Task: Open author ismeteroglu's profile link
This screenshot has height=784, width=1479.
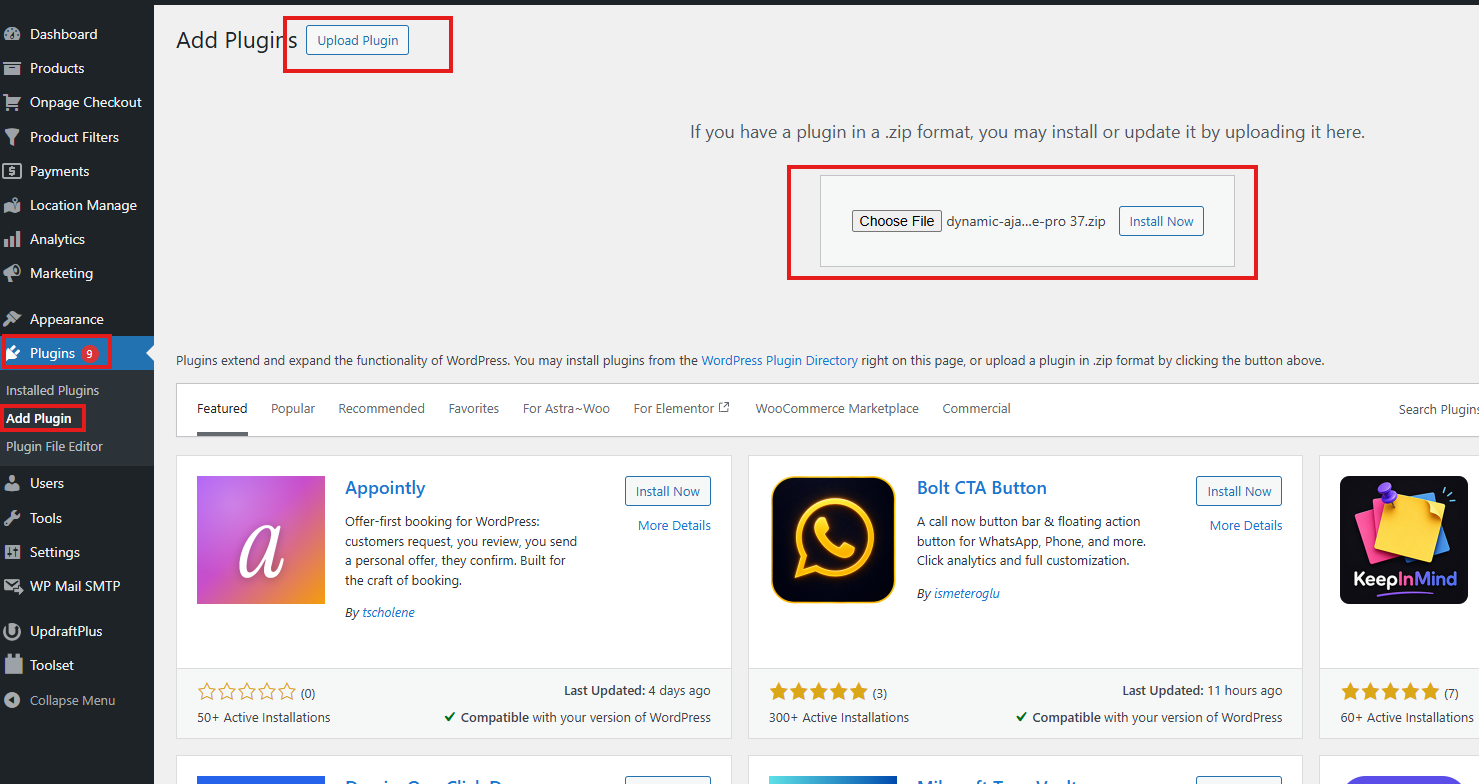Action: pyautogui.click(x=966, y=593)
